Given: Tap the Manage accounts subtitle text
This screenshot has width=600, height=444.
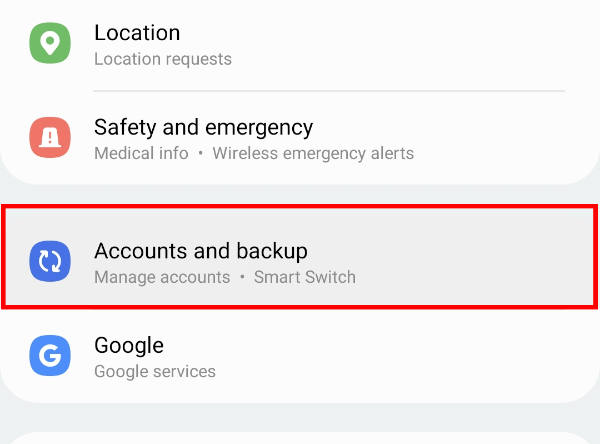Looking at the screenshot, I should [162, 276].
